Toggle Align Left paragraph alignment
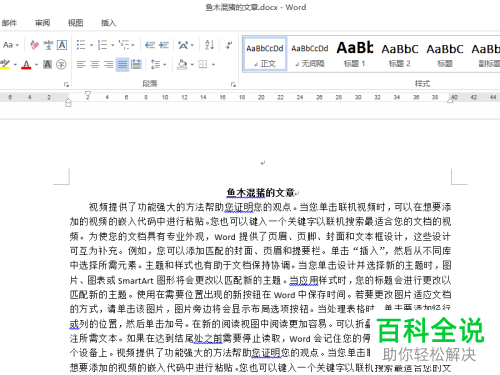Viewport: 500px width, 375px height. pos(81,64)
